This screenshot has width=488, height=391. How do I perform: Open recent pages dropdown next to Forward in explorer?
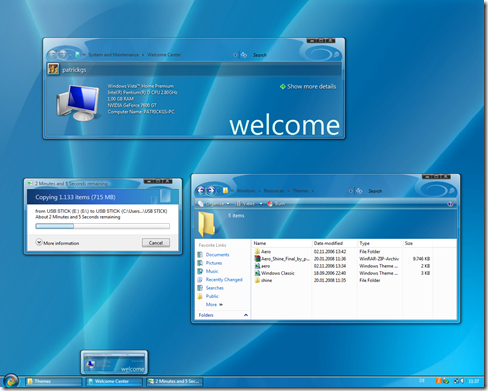(219, 191)
